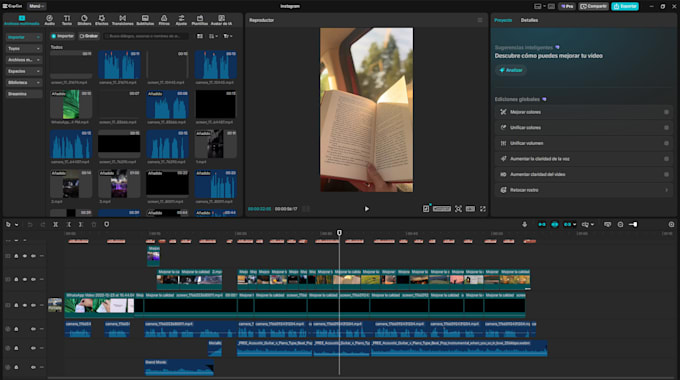Click the split clip tool in timeline toolbar

point(56,224)
